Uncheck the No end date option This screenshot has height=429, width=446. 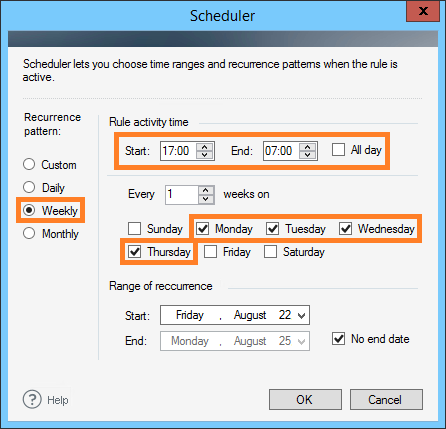coord(338,339)
